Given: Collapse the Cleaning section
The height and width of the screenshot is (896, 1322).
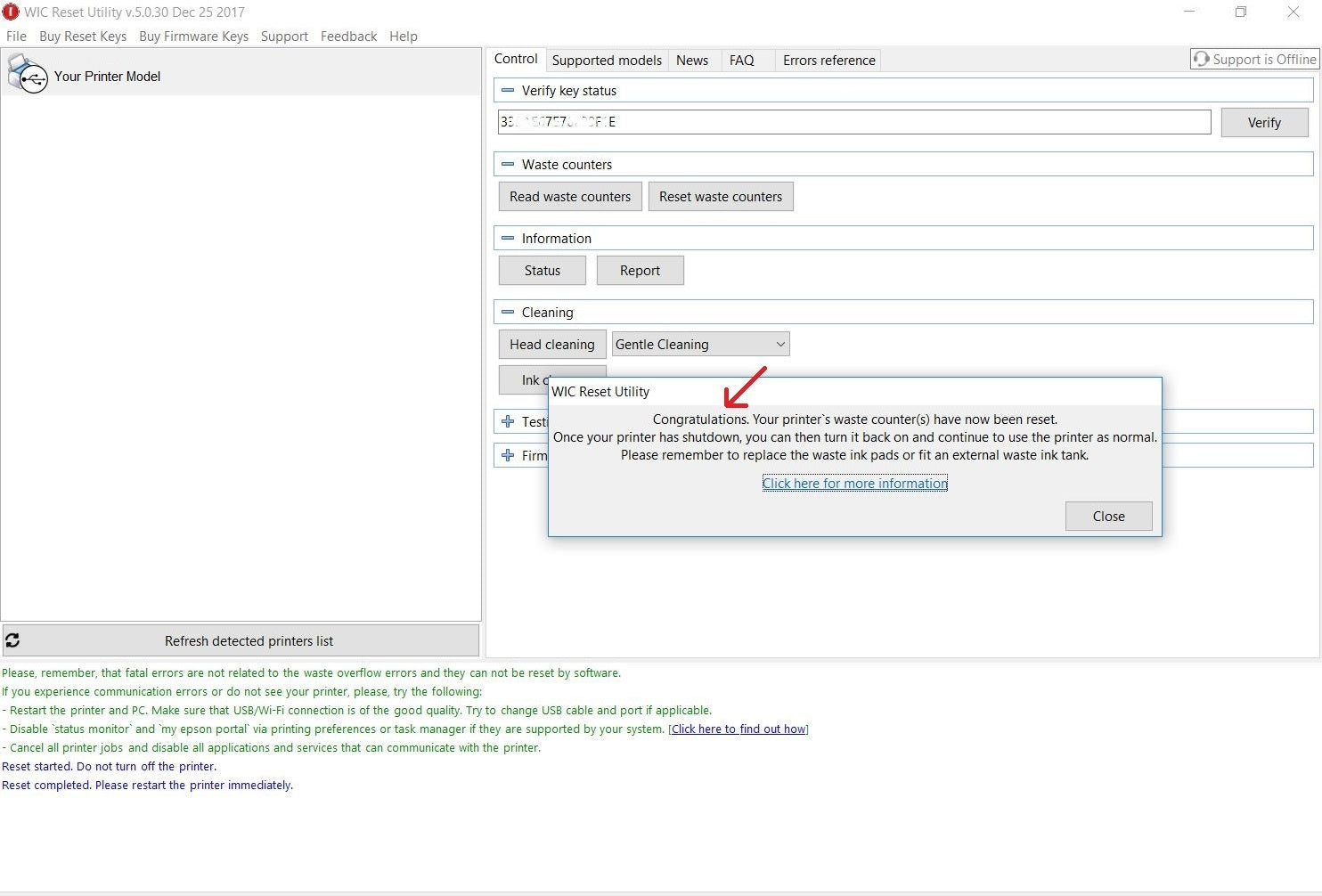Looking at the screenshot, I should click(x=508, y=312).
